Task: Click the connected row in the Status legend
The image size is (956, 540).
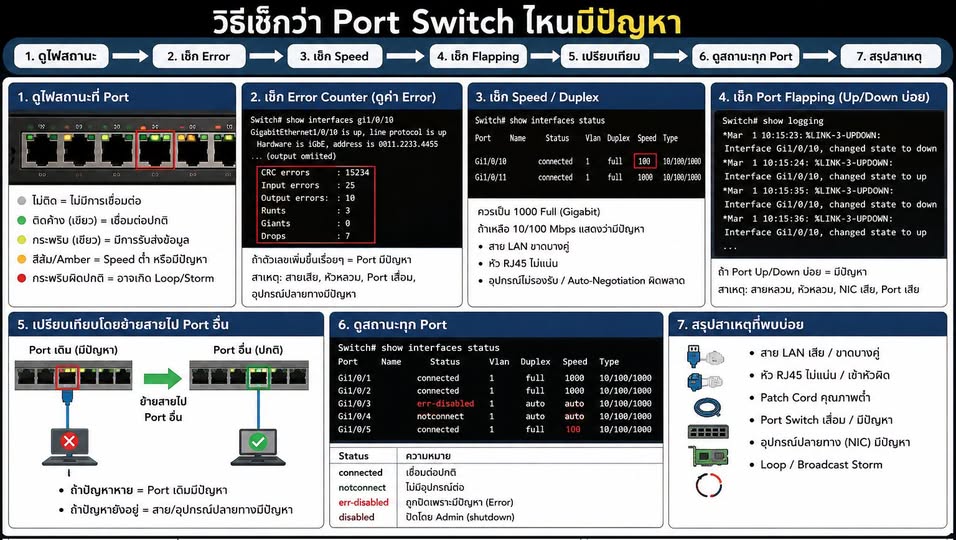Action: coord(496,472)
